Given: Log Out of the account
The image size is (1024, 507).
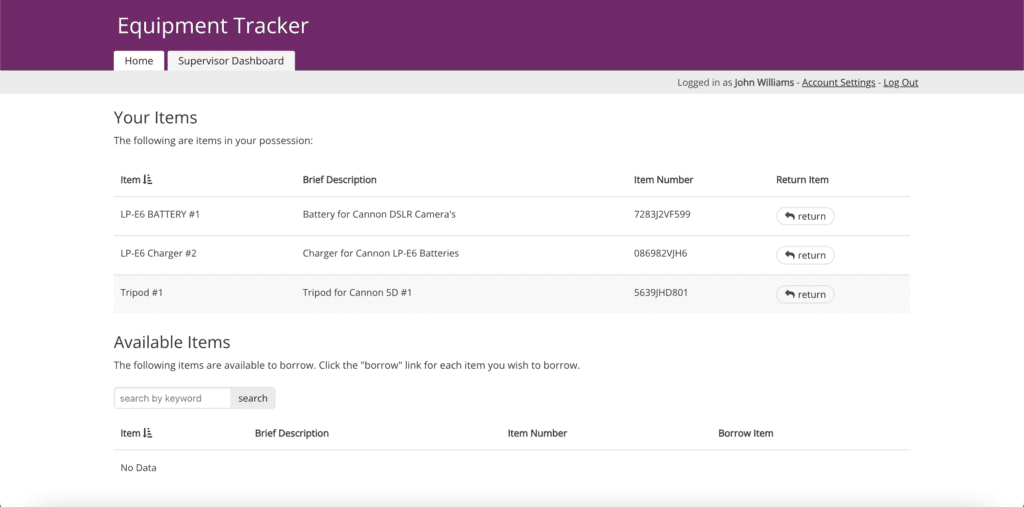Looking at the screenshot, I should pyautogui.click(x=900, y=83).
